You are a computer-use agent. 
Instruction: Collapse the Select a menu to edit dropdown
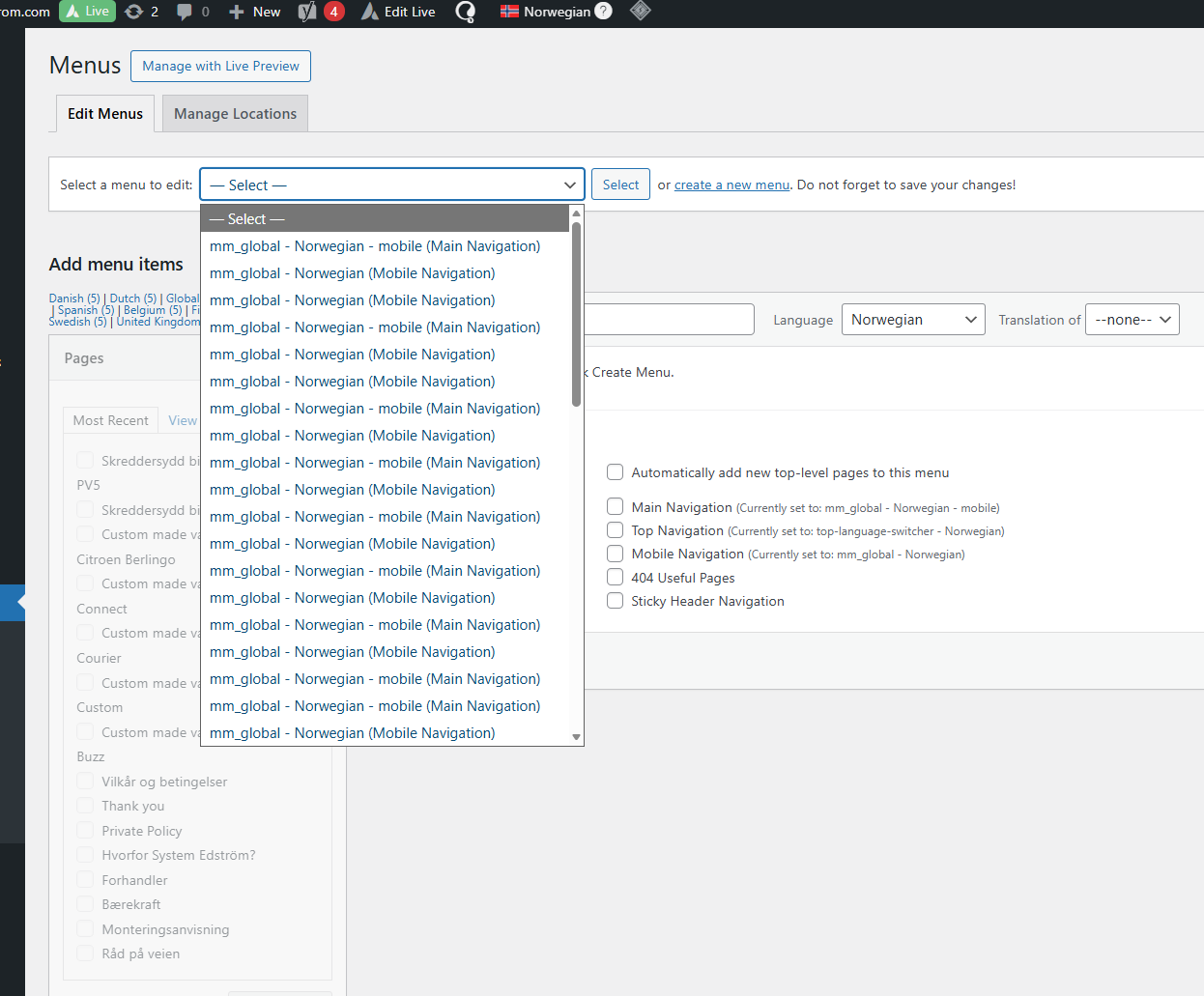pyautogui.click(x=392, y=185)
